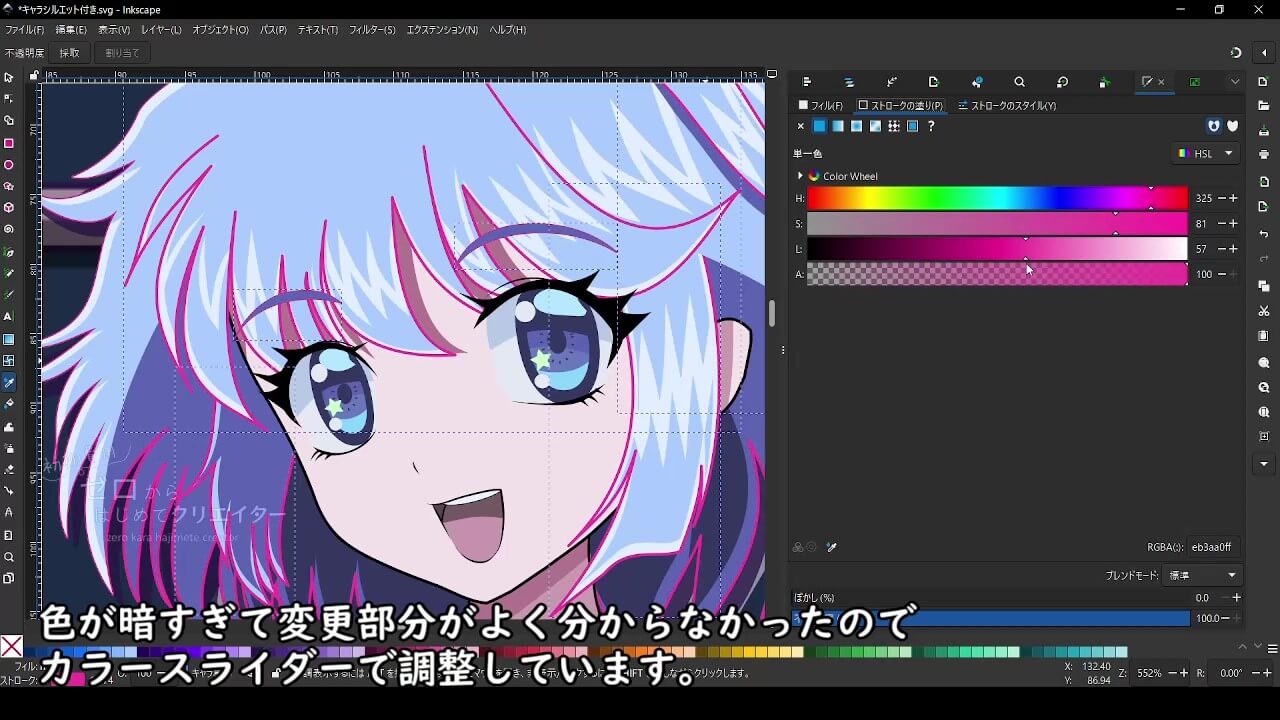
Task: Select the Text tool
Action: [x=8, y=316]
